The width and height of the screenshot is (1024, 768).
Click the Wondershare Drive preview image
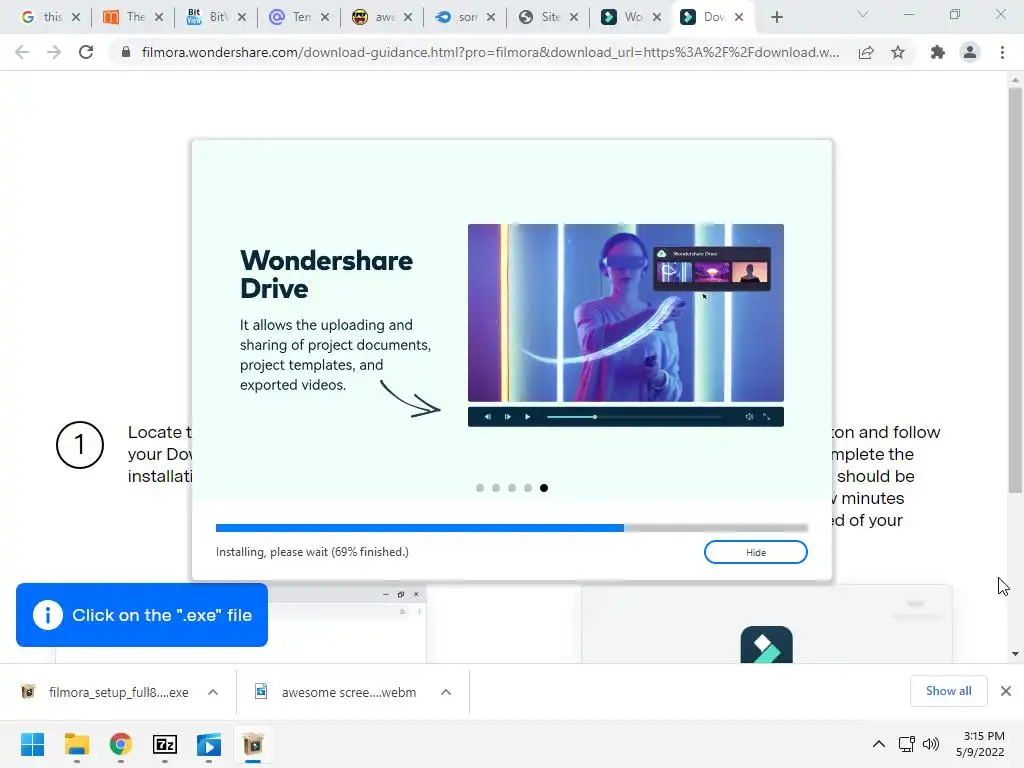point(626,313)
